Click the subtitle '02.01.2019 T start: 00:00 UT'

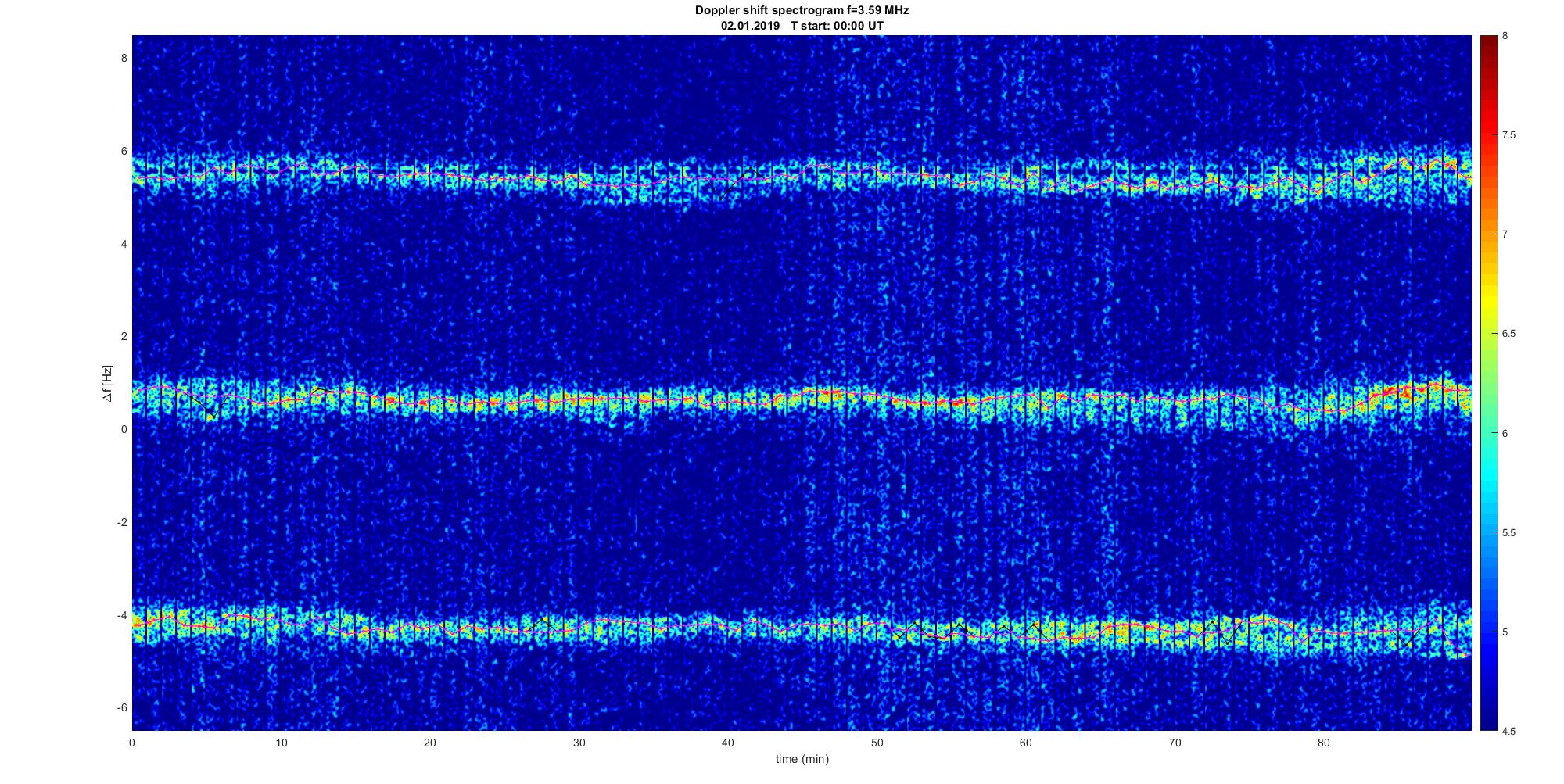(802, 25)
